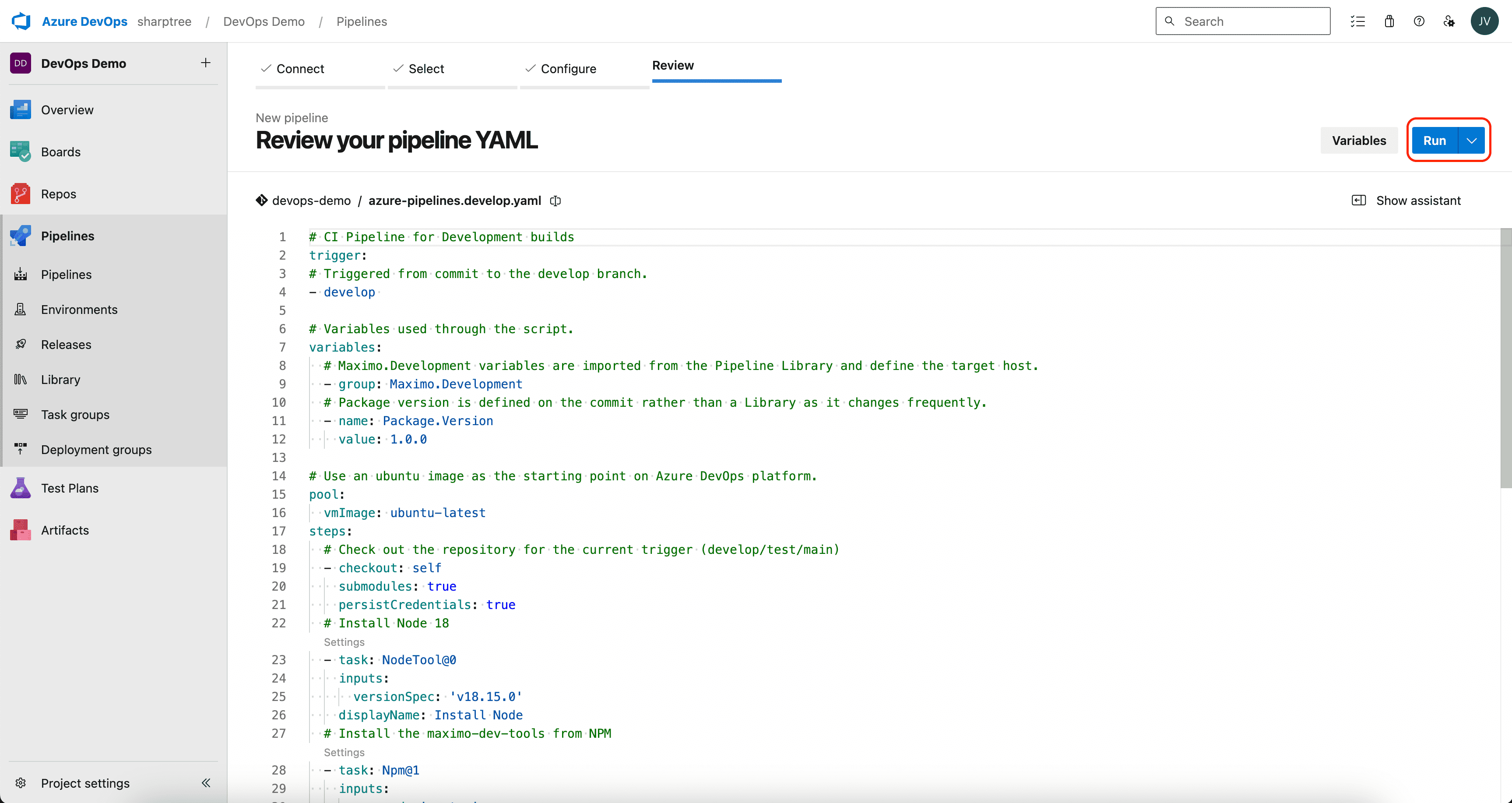1512x803 pixels.
Task: Open user settings icon in header
Action: pos(1450,21)
